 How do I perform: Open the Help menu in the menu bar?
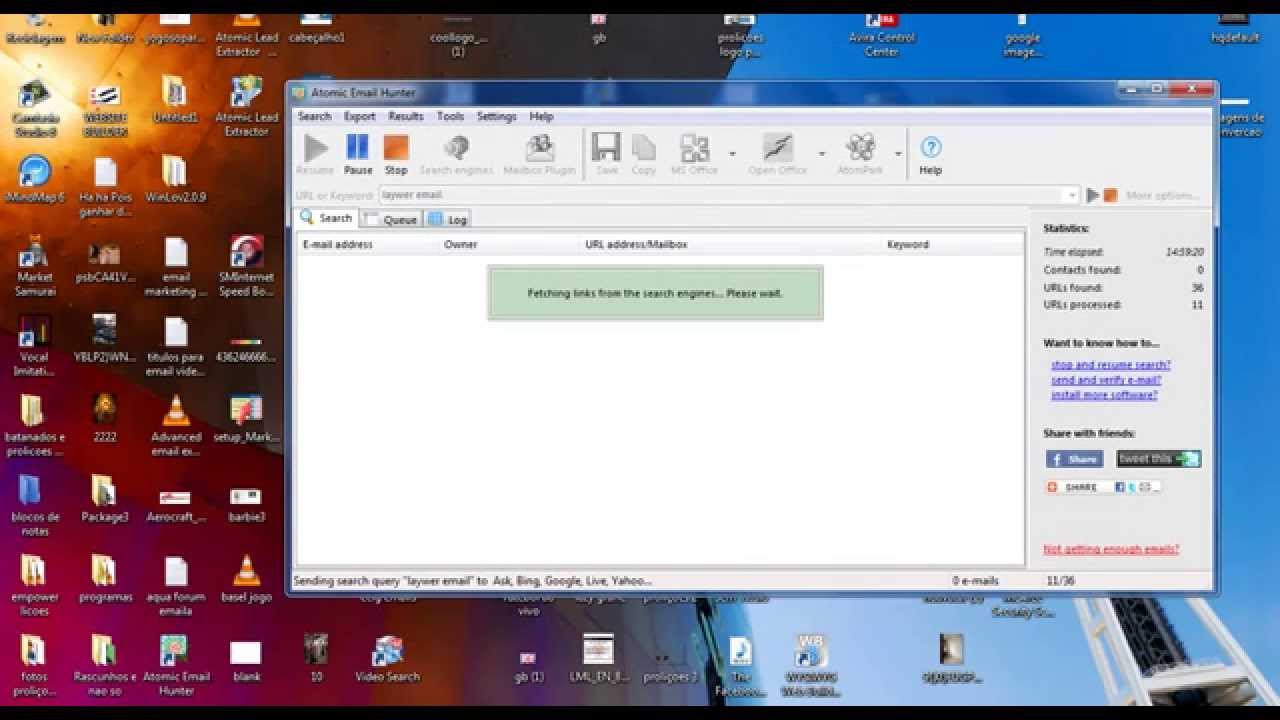coord(541,116)
